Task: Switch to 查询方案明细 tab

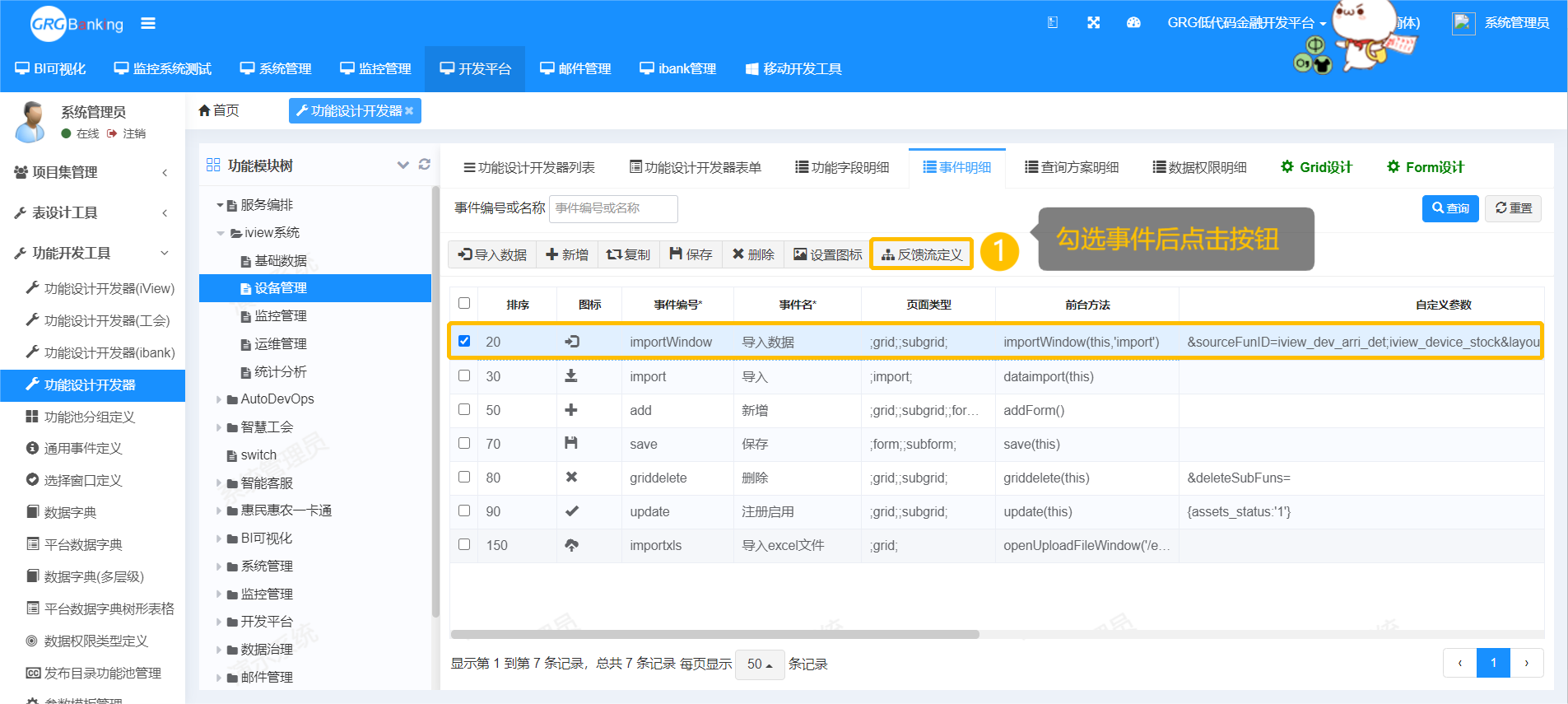Action: 1072,167
